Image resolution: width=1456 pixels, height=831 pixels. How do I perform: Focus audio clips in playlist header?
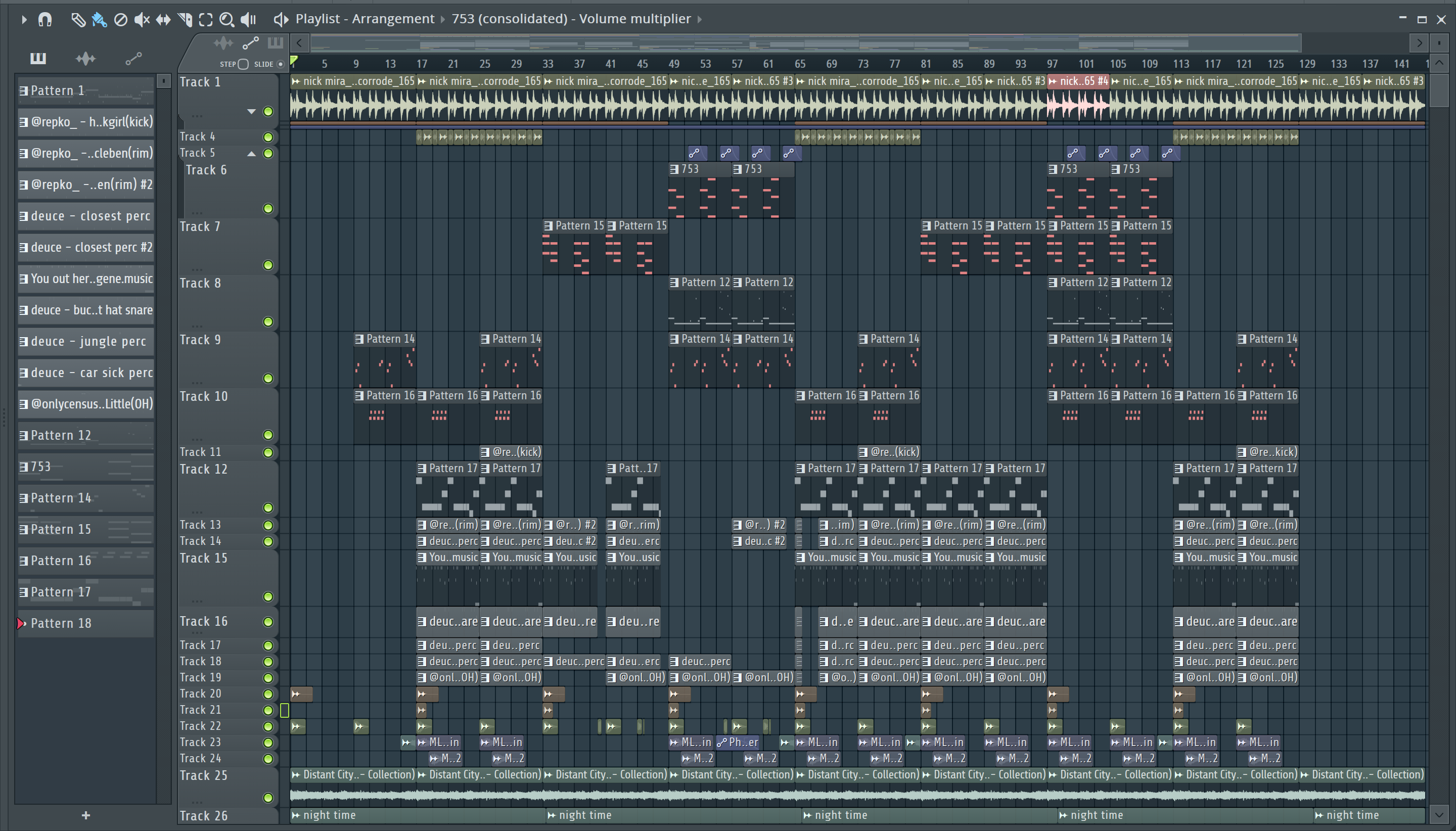(x=223, y=43)
